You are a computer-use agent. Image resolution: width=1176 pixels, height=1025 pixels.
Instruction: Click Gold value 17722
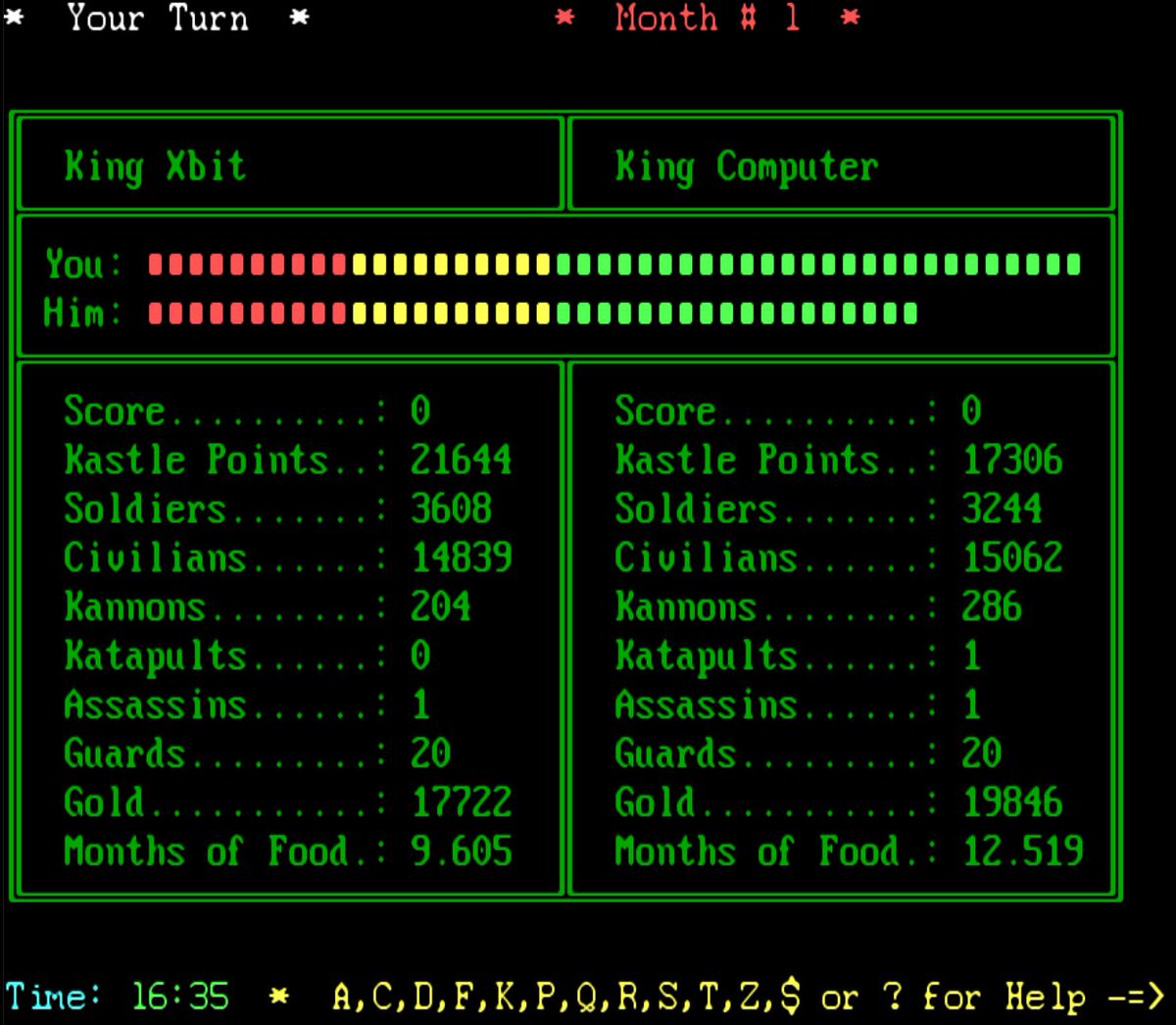(462, 803)
